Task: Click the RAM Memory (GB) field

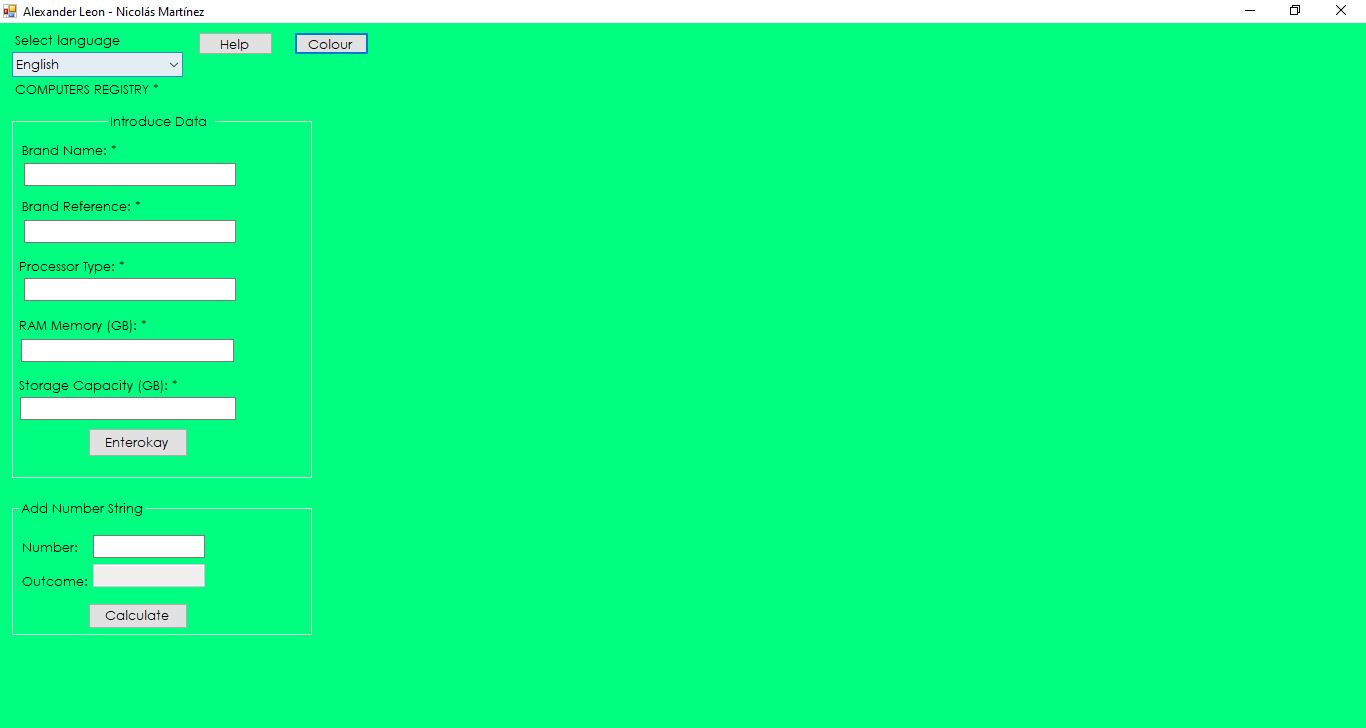Action: (127, 350)
